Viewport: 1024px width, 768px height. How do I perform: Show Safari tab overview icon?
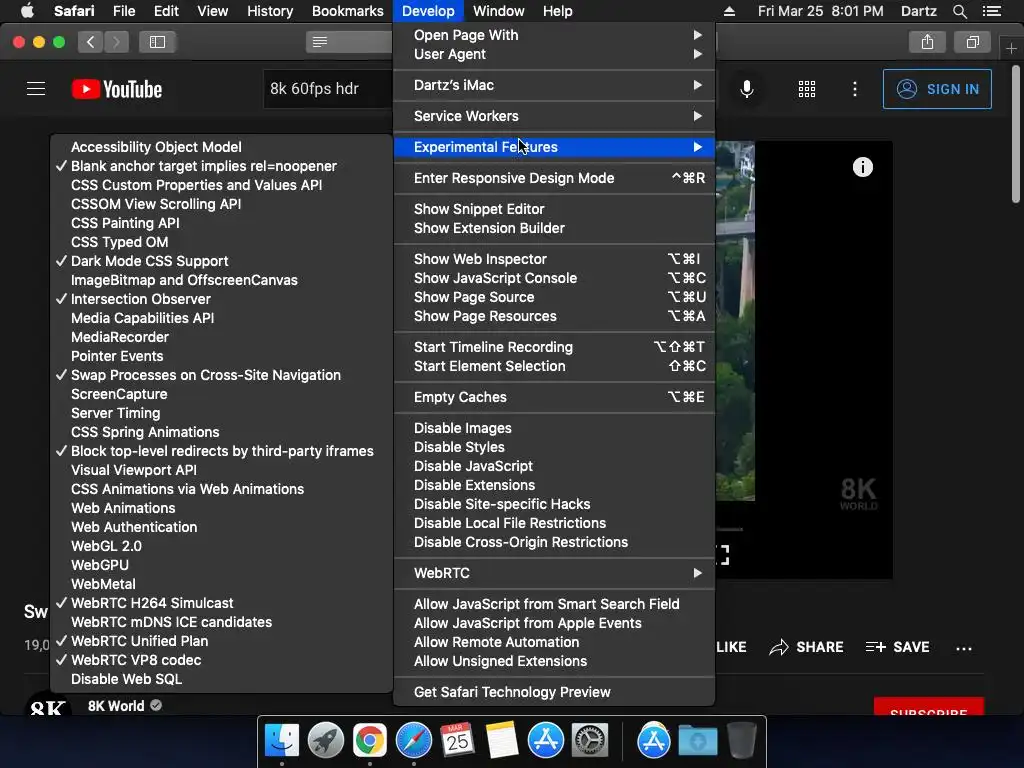pos(972,42)
